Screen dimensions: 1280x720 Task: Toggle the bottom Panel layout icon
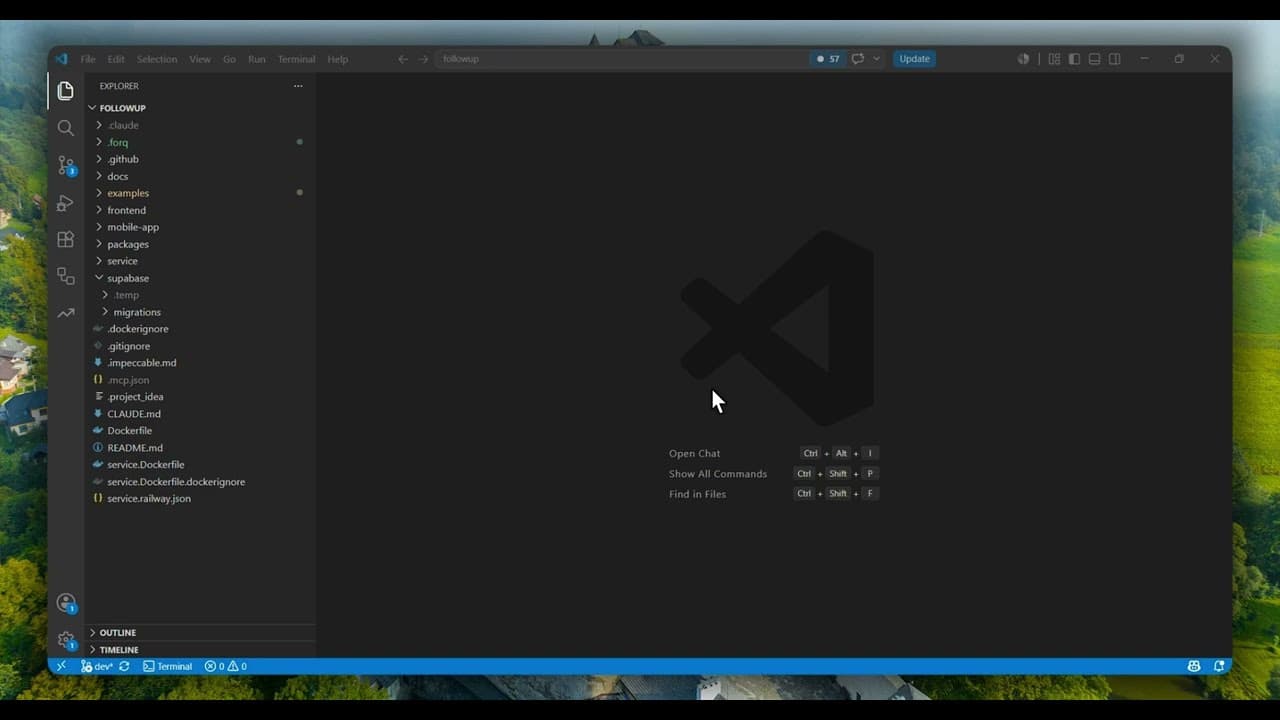(1094, 59)
